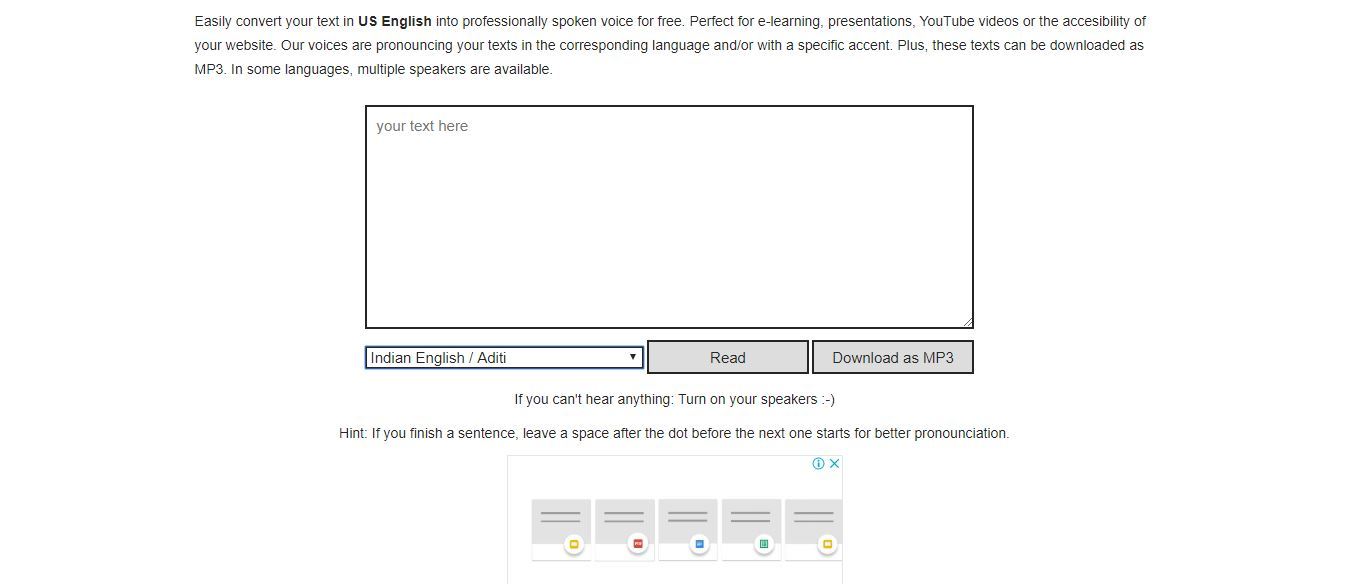The width and height of the screenshot is (1346, 584).
Task: Click inside the 'your text here' textarea
Action: [x=669, y=216]
